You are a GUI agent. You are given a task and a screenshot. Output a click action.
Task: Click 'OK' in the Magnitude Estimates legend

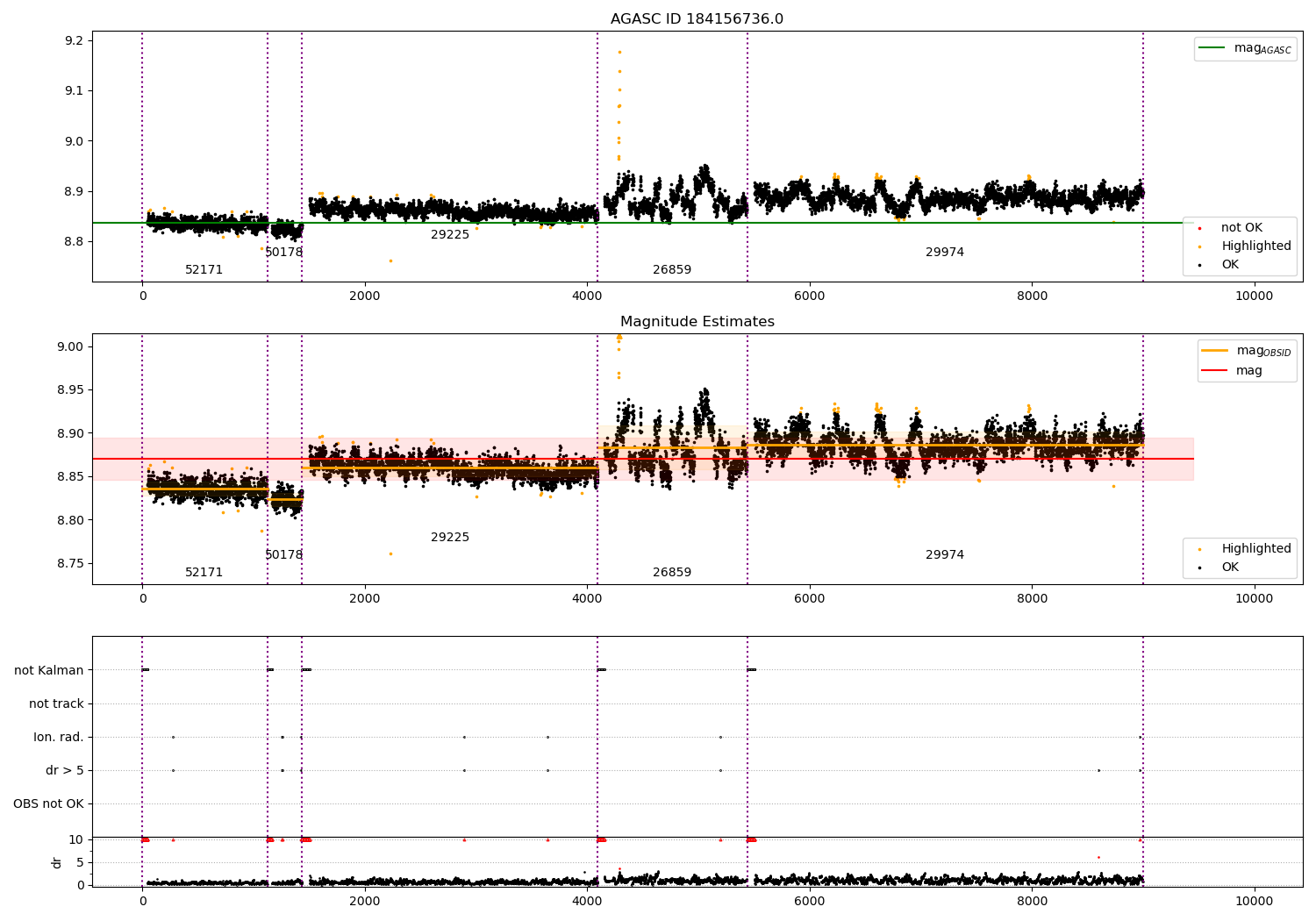click(1230, 567)
